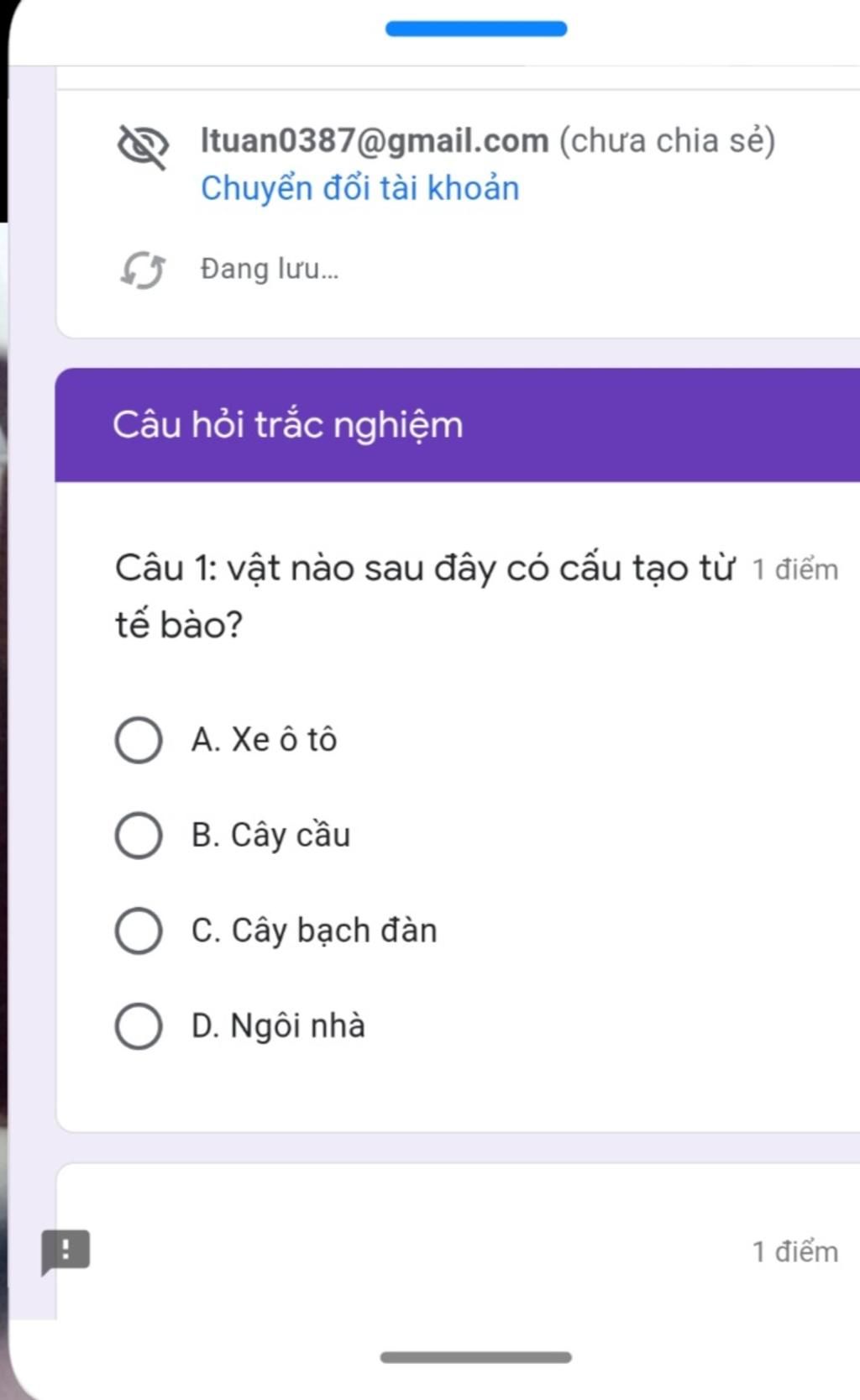Pick radio option D. Ngôi nhà
Image resolution: width=860 pixels, height=1400 pixels.
coord(139,1026)
